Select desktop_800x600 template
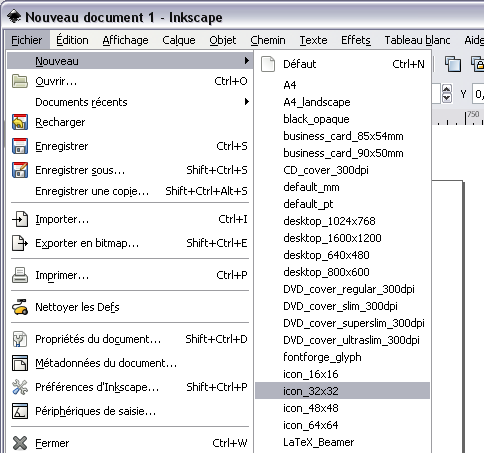 coord(342,272)
